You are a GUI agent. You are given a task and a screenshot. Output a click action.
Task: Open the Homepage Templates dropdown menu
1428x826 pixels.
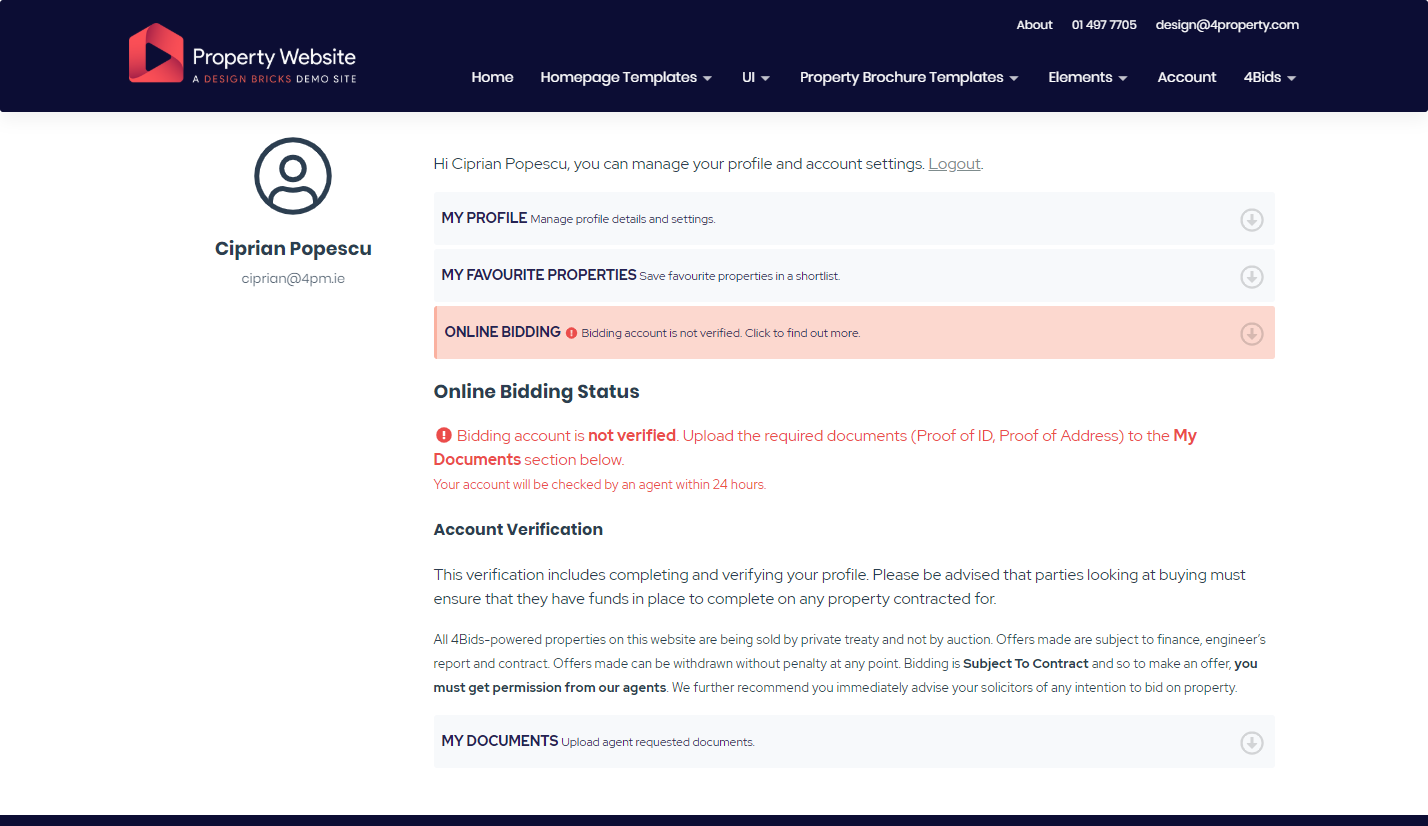pyautogui.click(x=626, y=78)
